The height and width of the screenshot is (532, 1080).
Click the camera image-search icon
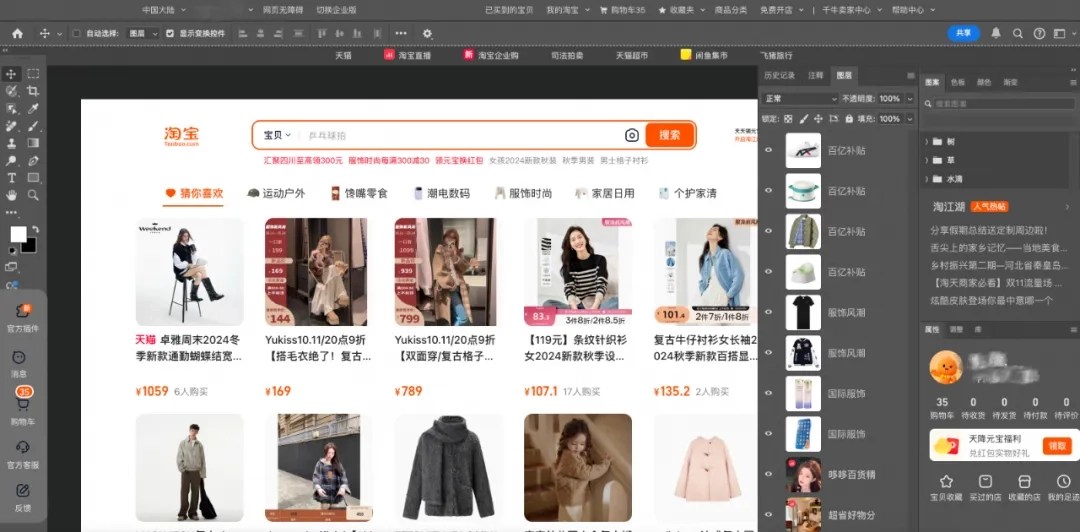coord(631,135)
